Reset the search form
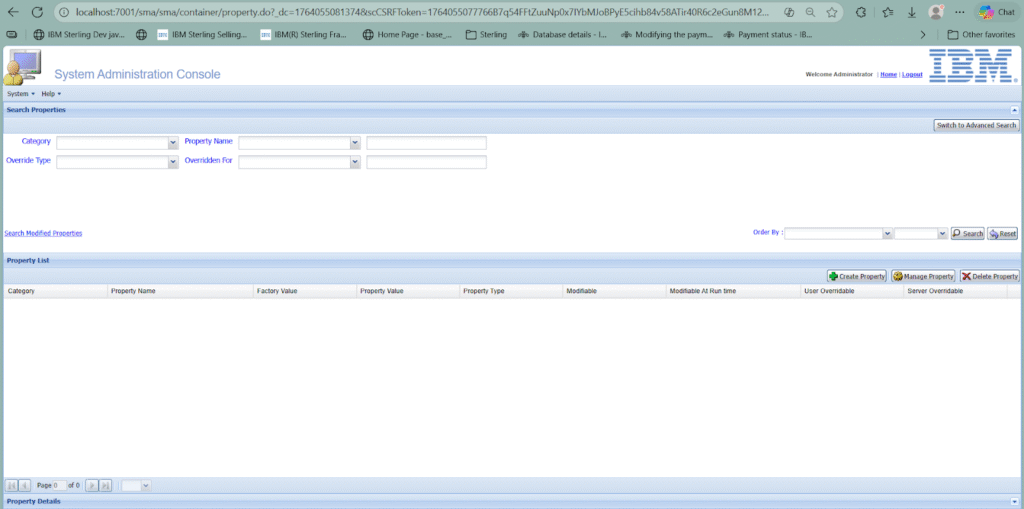The height and width of the screenshot is (509, 1024). pos(1003,233)
